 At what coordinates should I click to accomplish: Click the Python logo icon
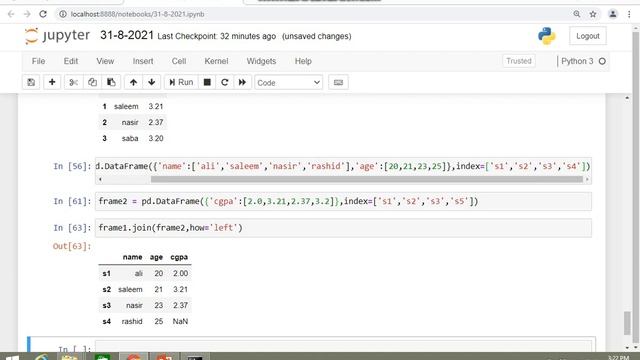coord(547,36)
